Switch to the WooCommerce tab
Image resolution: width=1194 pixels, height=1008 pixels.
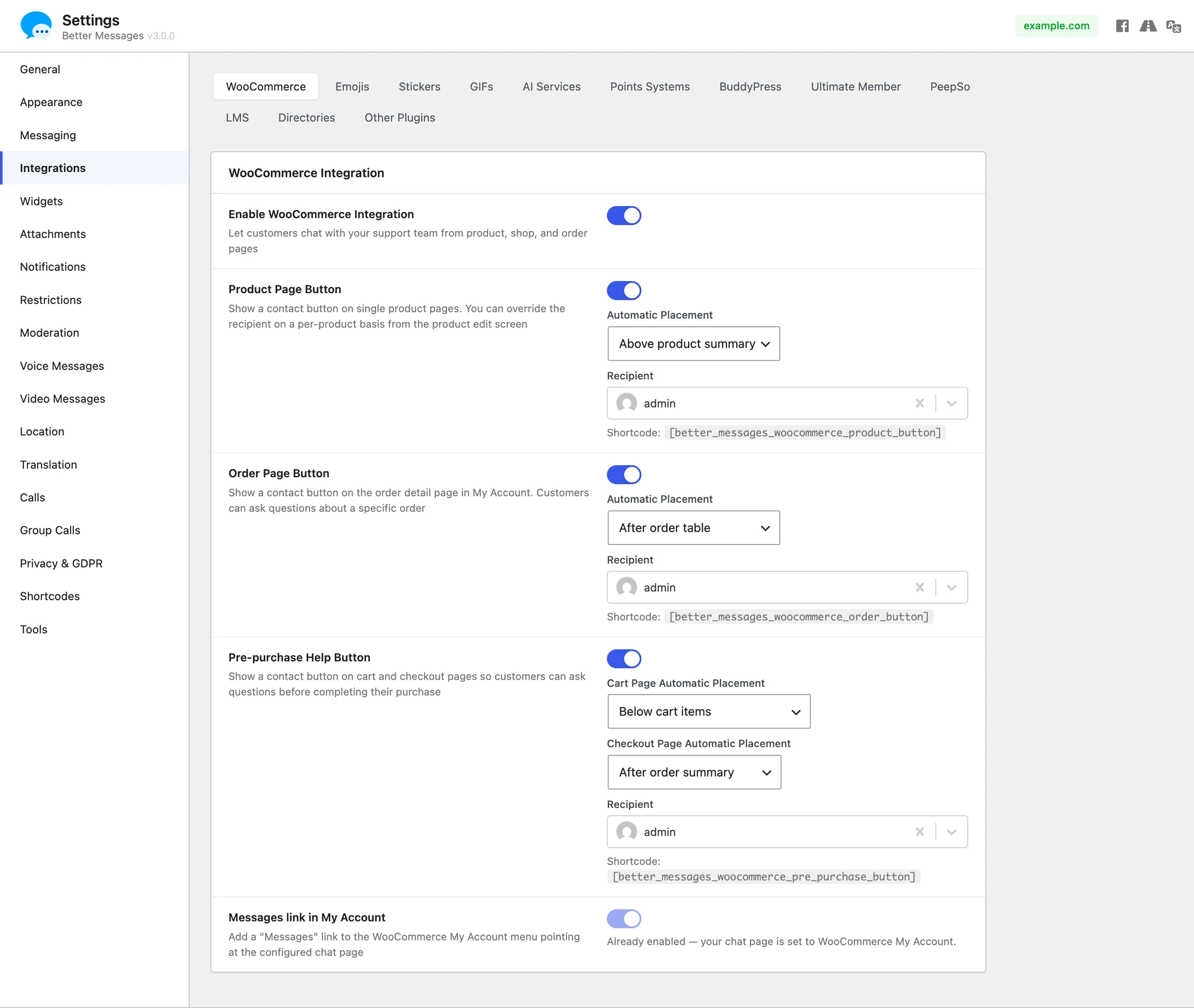tap(266, 87)
